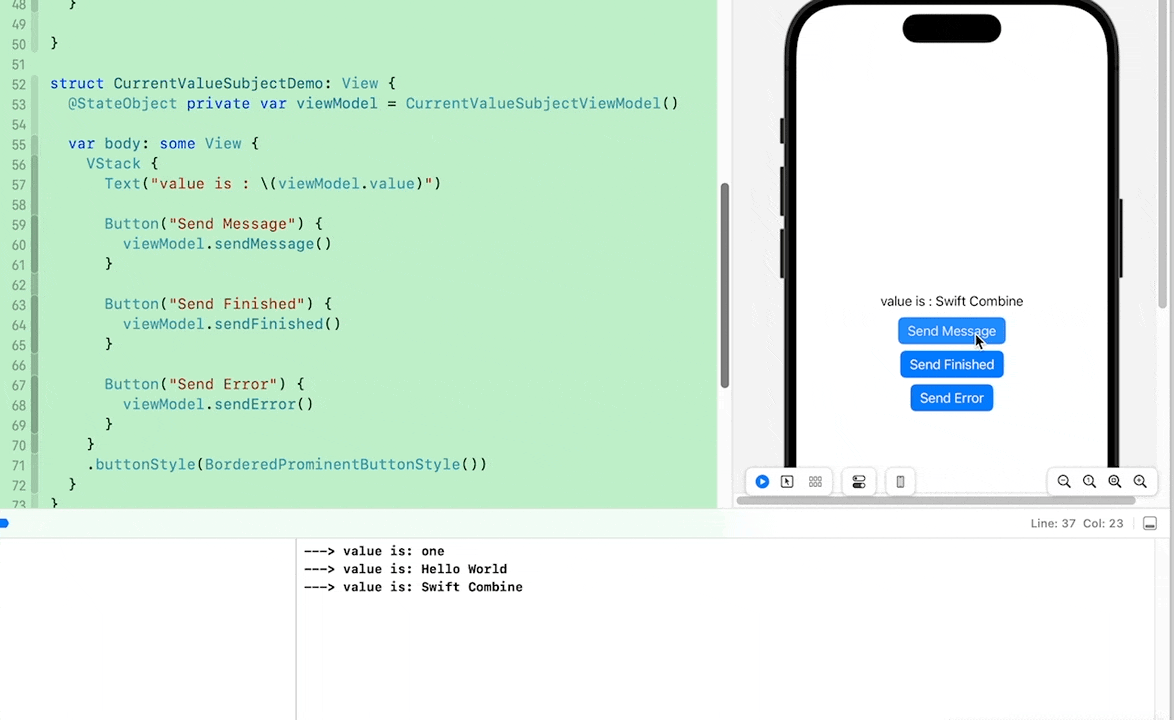Click 'CurrentValueSubjectViewModel()' in code
Image resolution: width=1174 pixels, height=720 pixels.
pyautogui.click(x=542, y=103)
